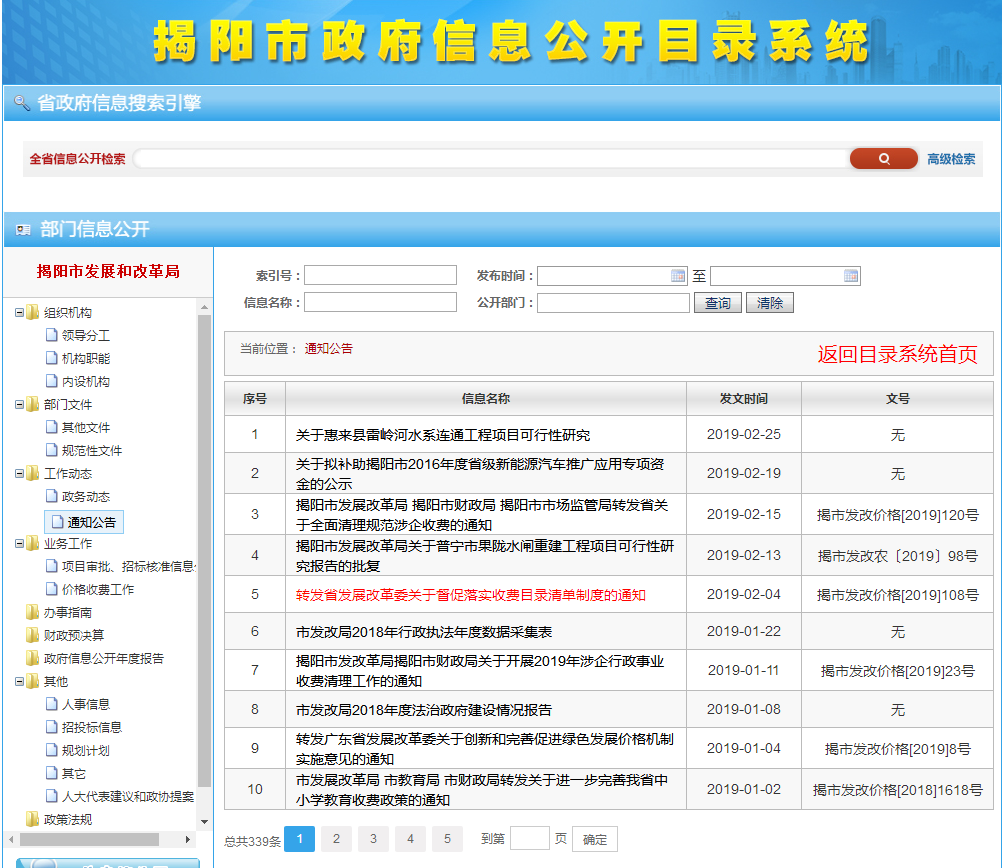
Task: Collapse the 工作动态 tree node
Action: click(x=19, y=474)
